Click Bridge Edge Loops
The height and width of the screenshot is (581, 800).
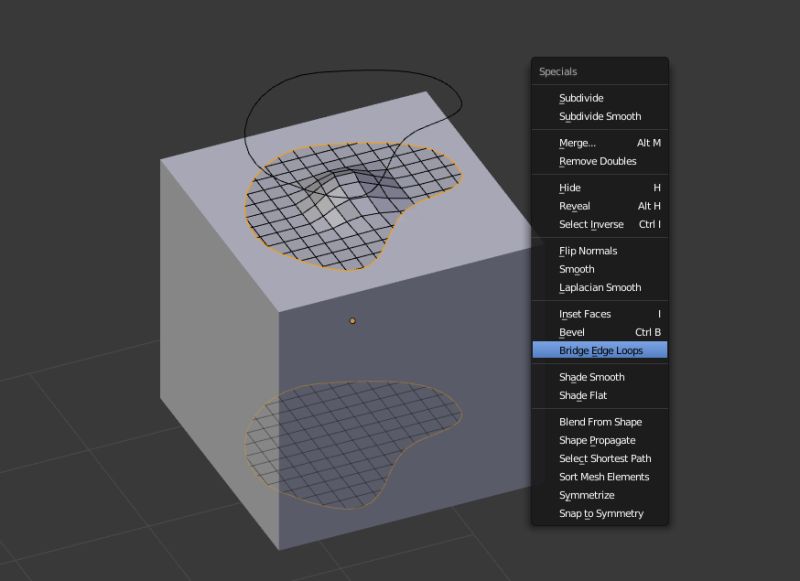coord(599,350)
